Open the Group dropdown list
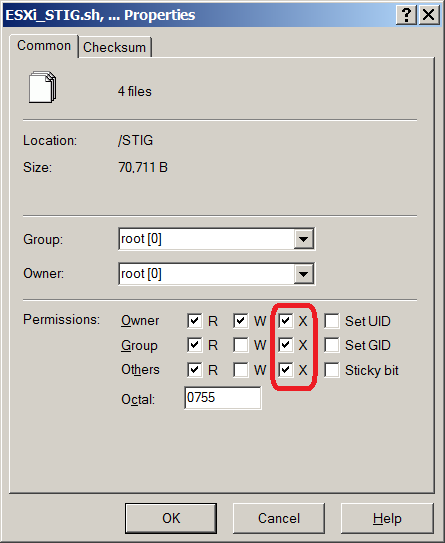Viewport: 445px width, 543px height. [303, 239]
